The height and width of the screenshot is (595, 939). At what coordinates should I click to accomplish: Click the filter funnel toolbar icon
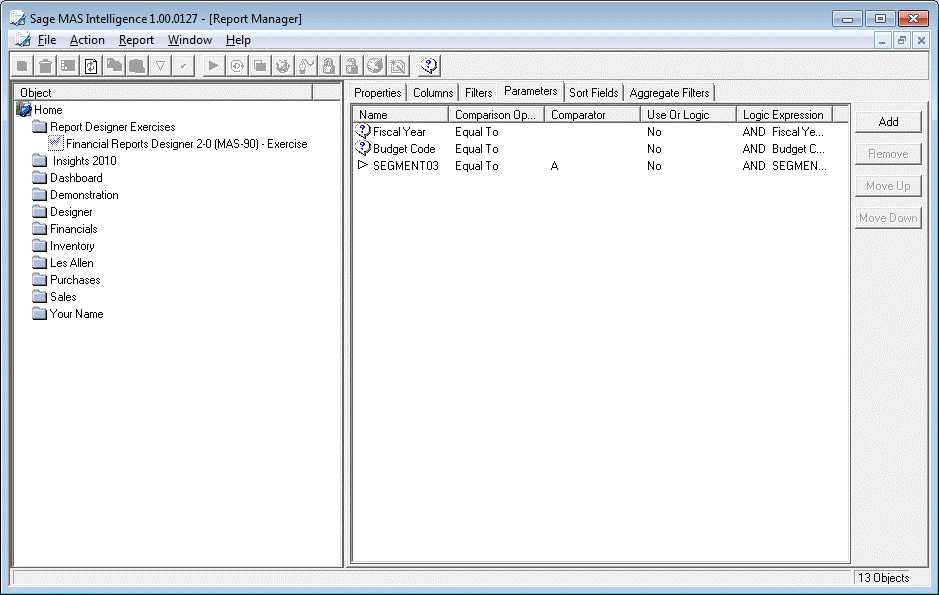(x=160, y=66)
